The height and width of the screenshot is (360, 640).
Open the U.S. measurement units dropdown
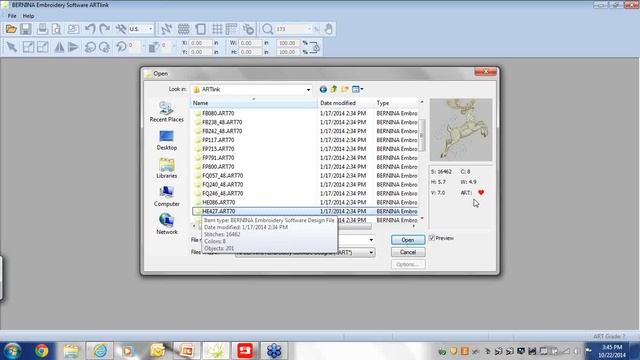[150, 29]
